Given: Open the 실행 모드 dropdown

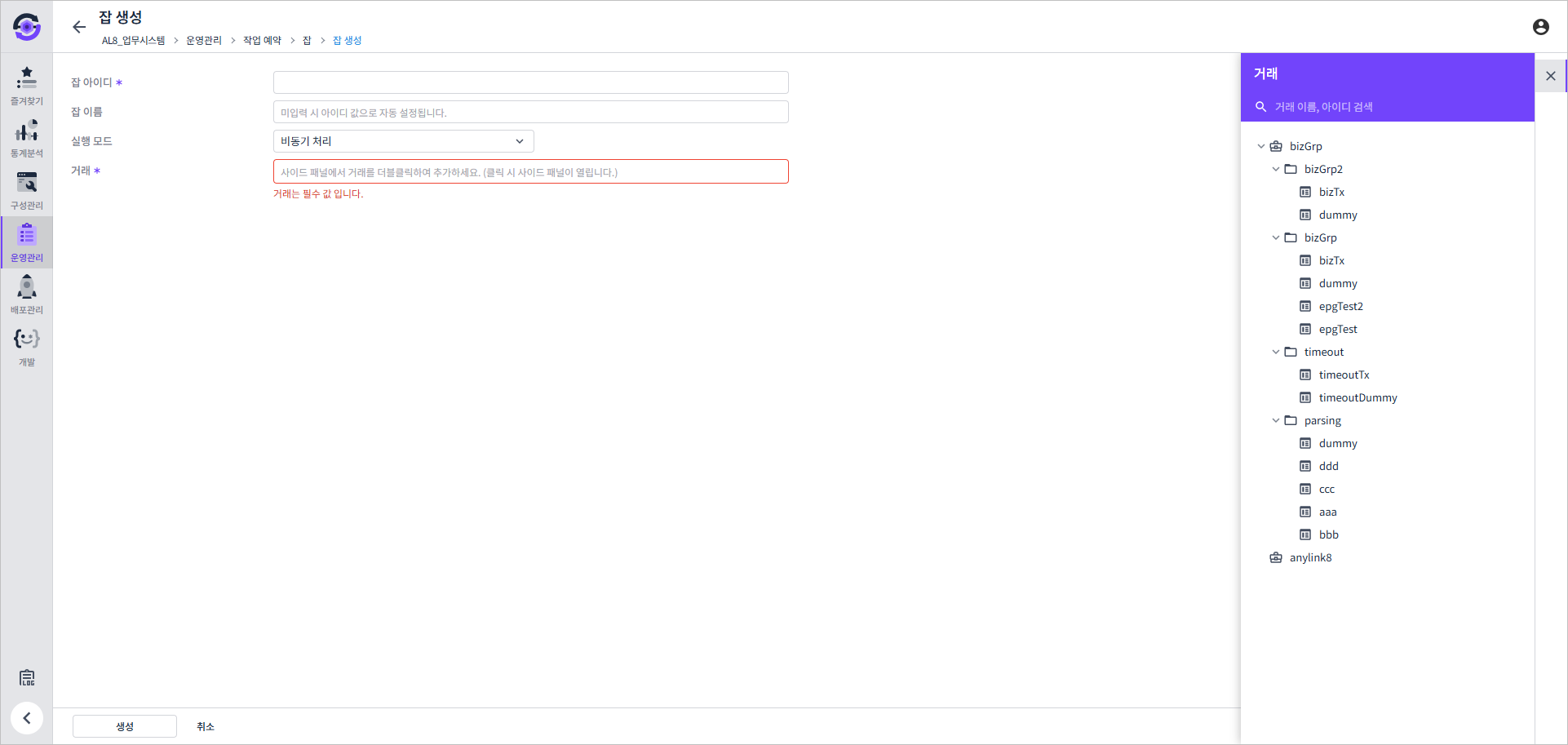Looking at the screenshot, I should [x=403, y=141].
